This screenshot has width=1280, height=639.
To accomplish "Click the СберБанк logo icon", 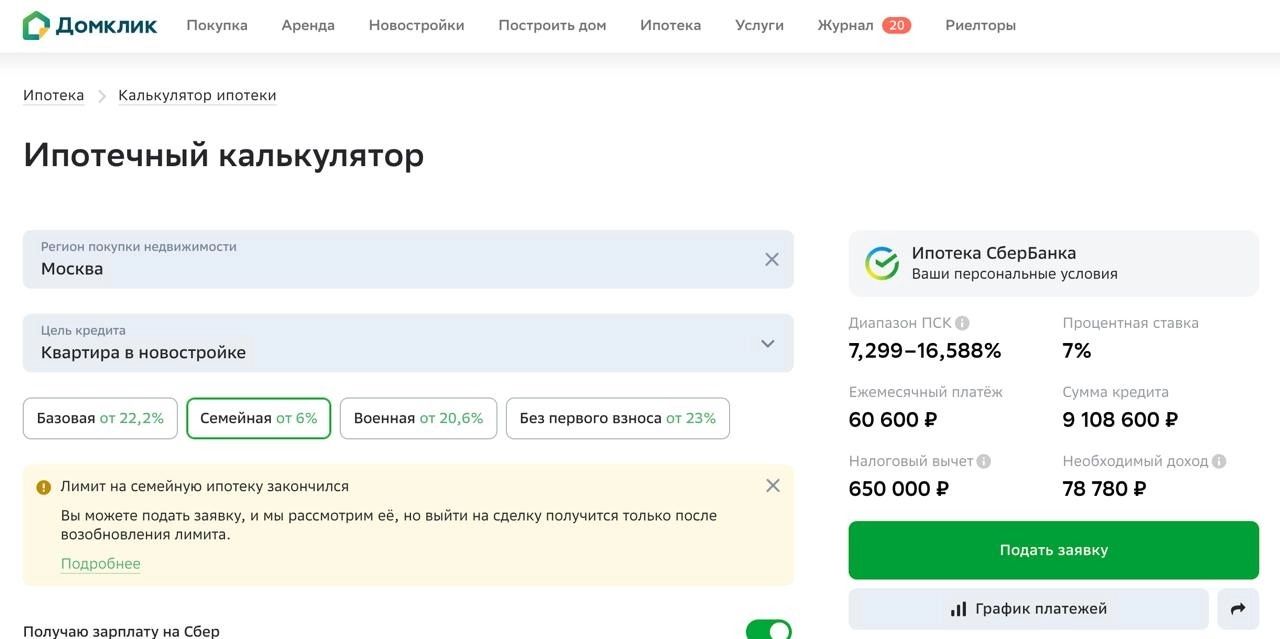I will pyautogui.click(x=882, y=263).
